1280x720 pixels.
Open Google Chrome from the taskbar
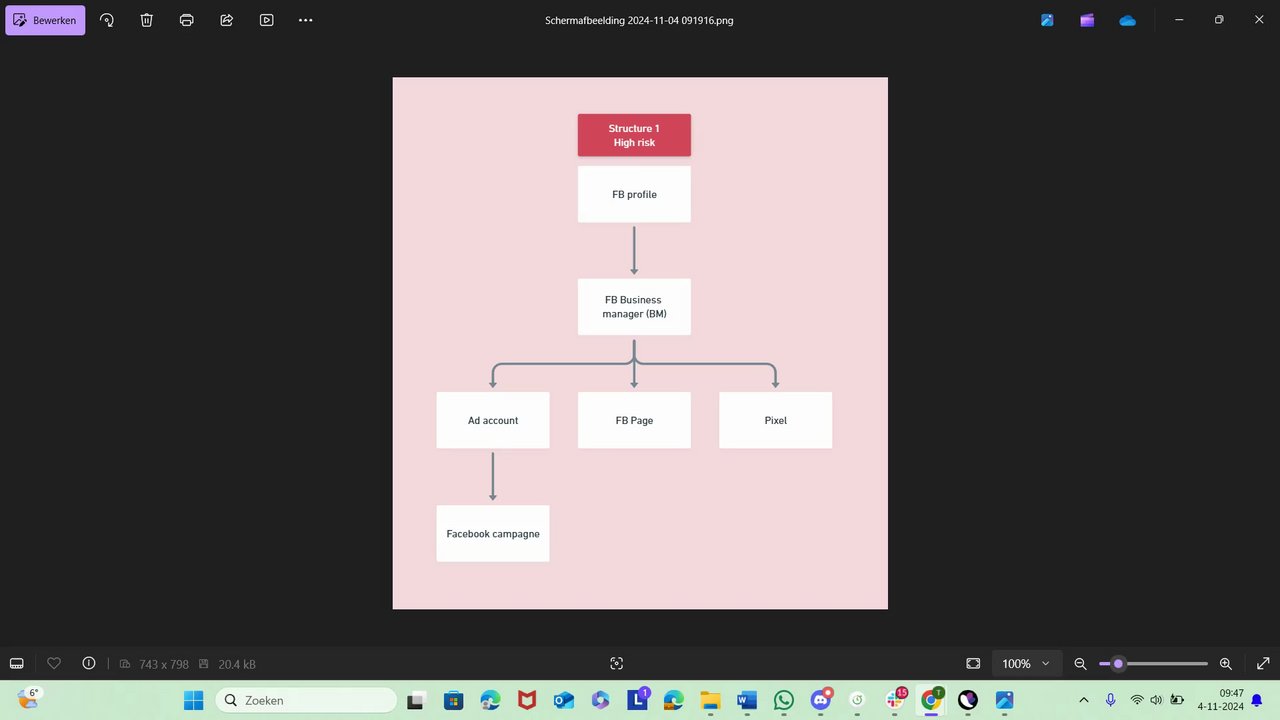click(x=931, y=700)
